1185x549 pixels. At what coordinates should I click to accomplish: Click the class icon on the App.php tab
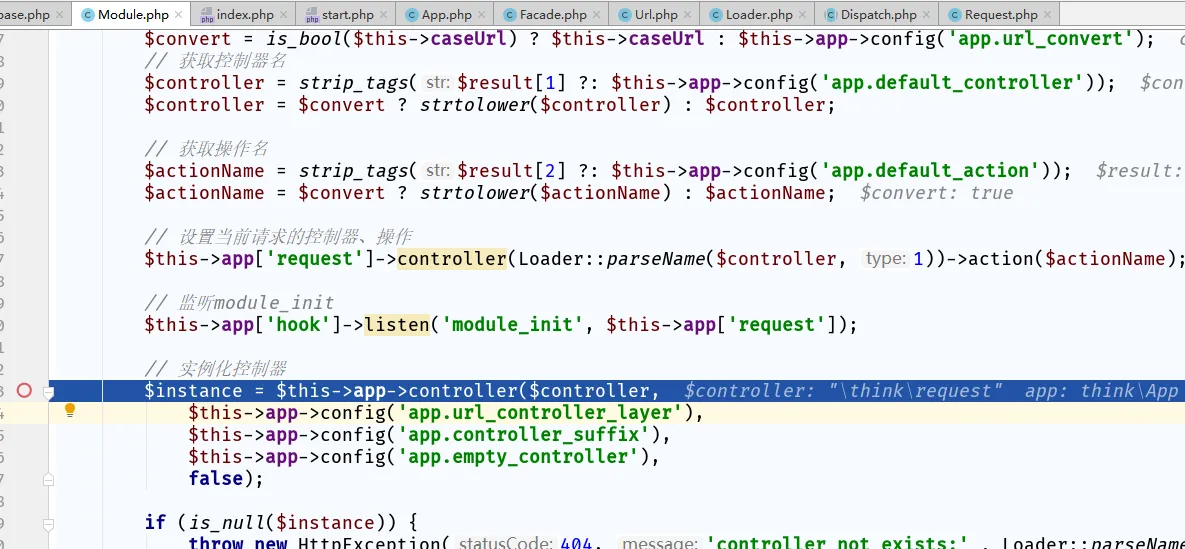click(411, 15)
